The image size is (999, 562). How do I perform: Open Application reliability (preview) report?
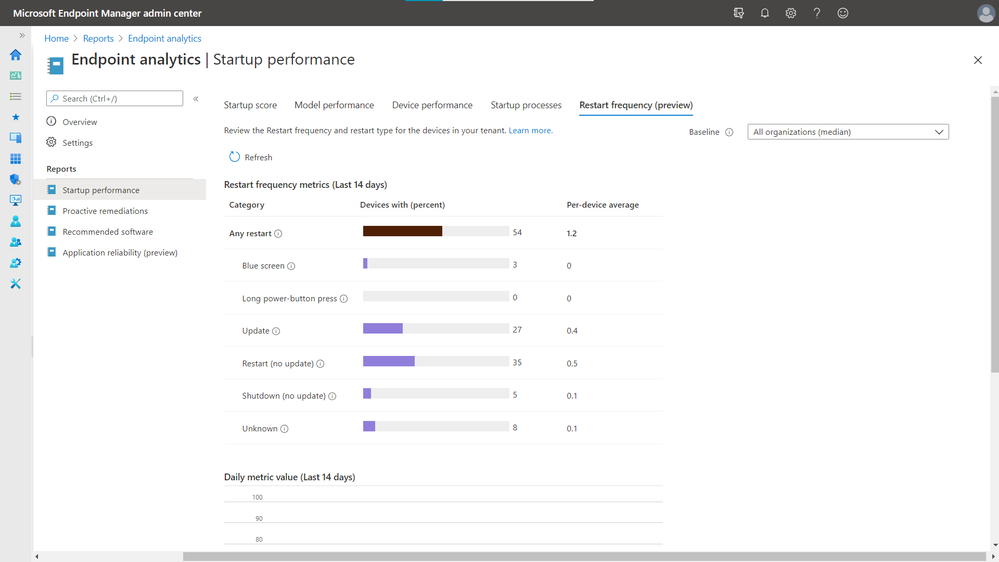coord(120,252)
